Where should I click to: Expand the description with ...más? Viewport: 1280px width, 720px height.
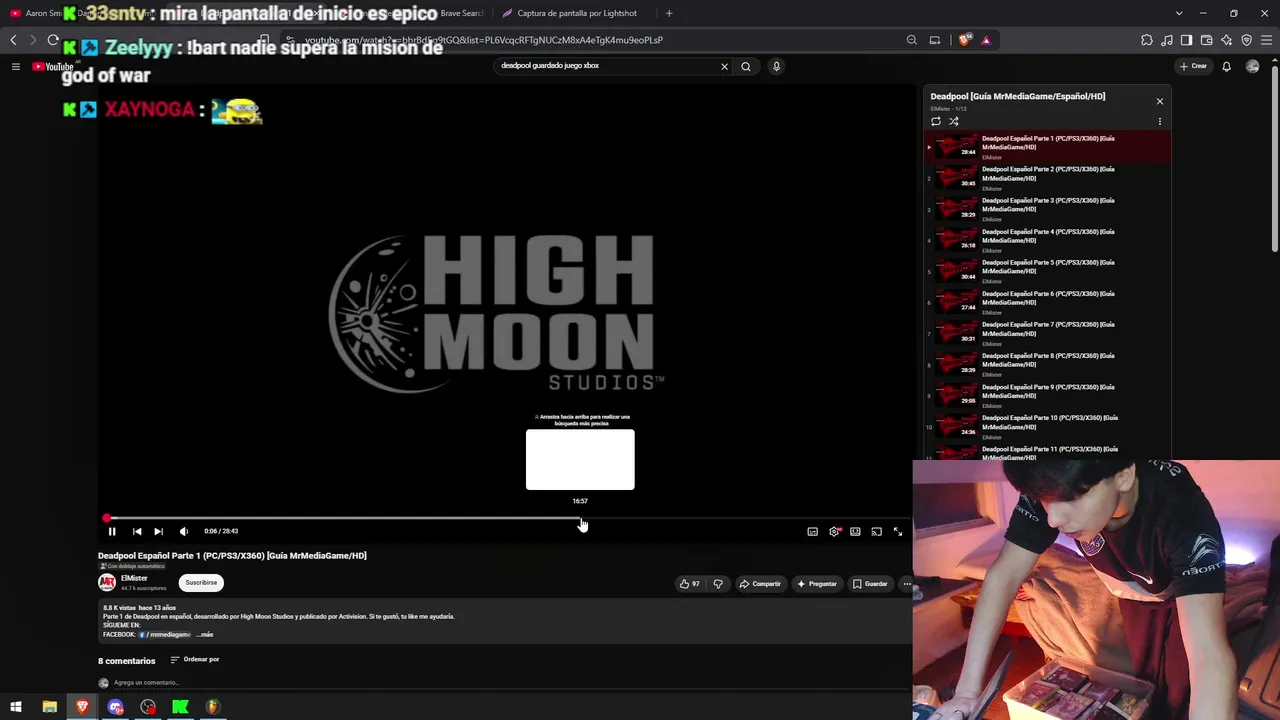pos(204,635)
